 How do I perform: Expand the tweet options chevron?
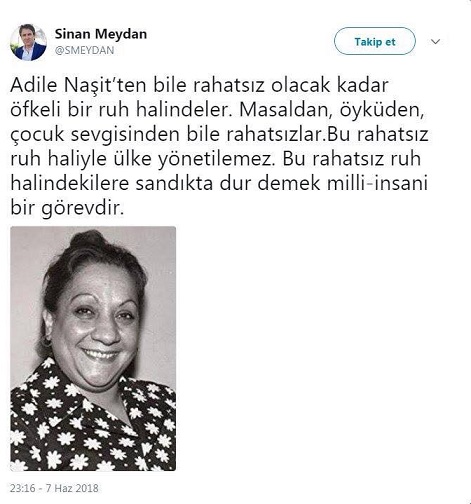[x=436, y=42]
